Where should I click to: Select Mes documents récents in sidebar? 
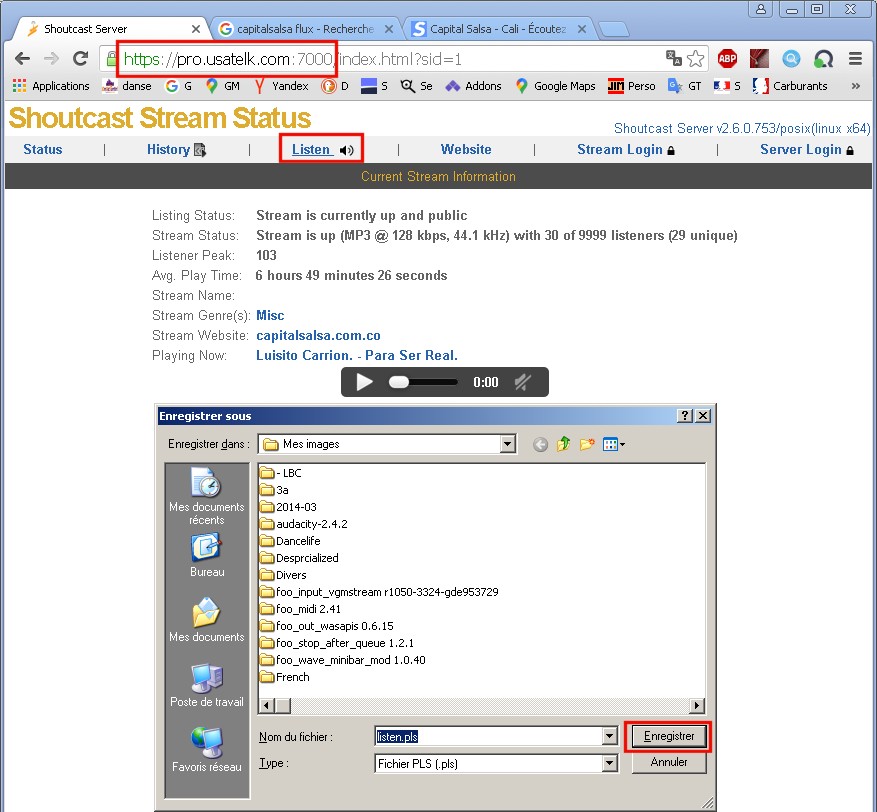(206, 497)
